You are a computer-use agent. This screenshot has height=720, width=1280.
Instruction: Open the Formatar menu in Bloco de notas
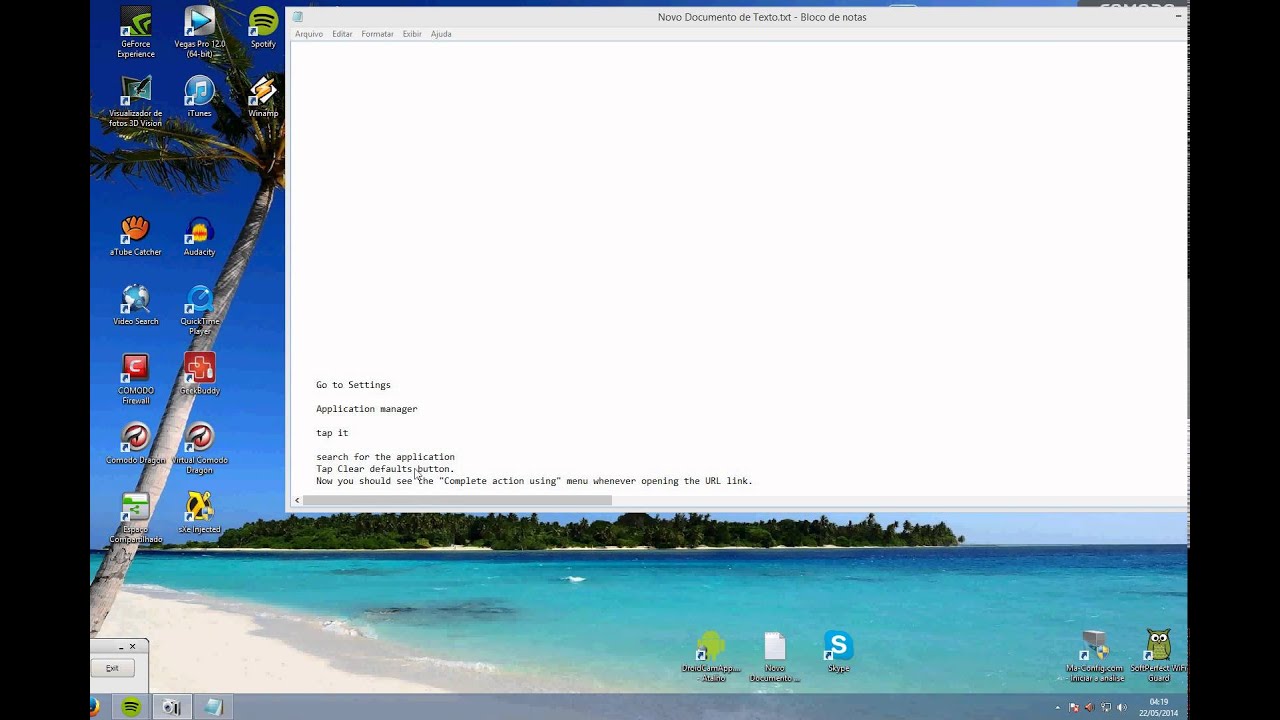(377, 34)
